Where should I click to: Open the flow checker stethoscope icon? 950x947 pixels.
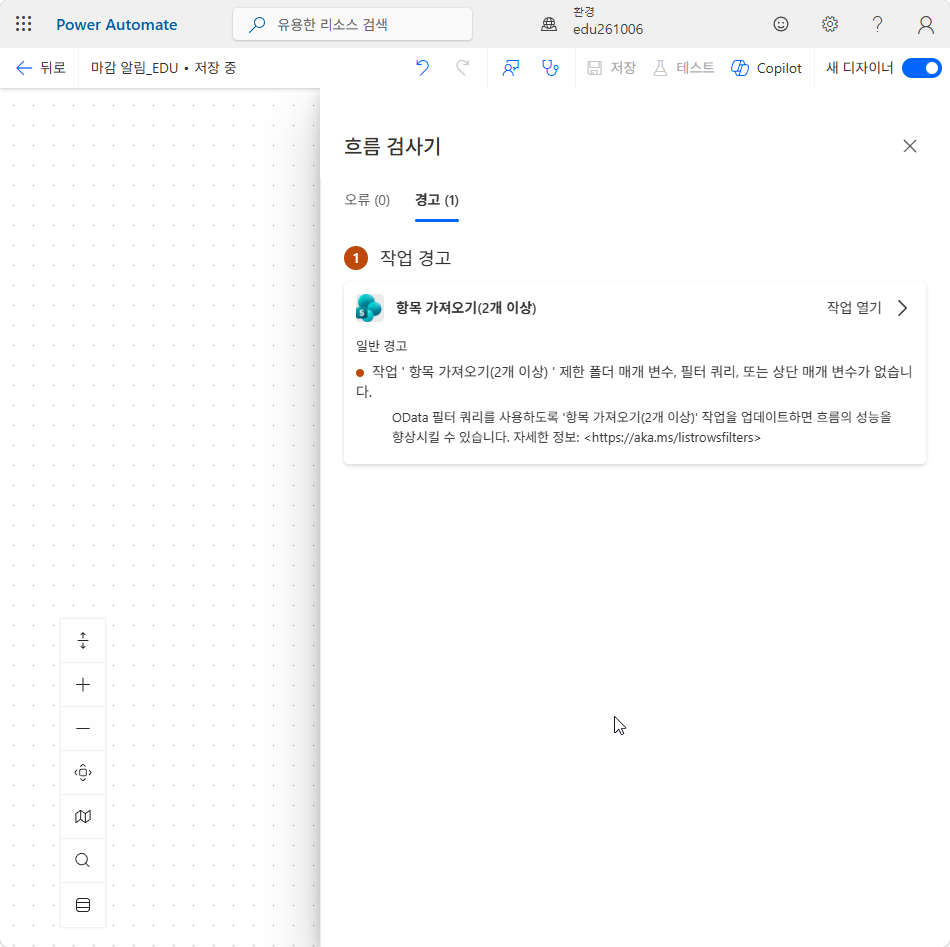tap(550, 68)
